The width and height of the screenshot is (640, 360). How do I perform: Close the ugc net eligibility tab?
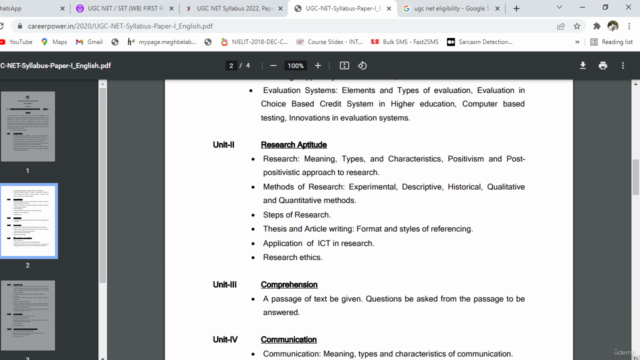click(497, 9)
